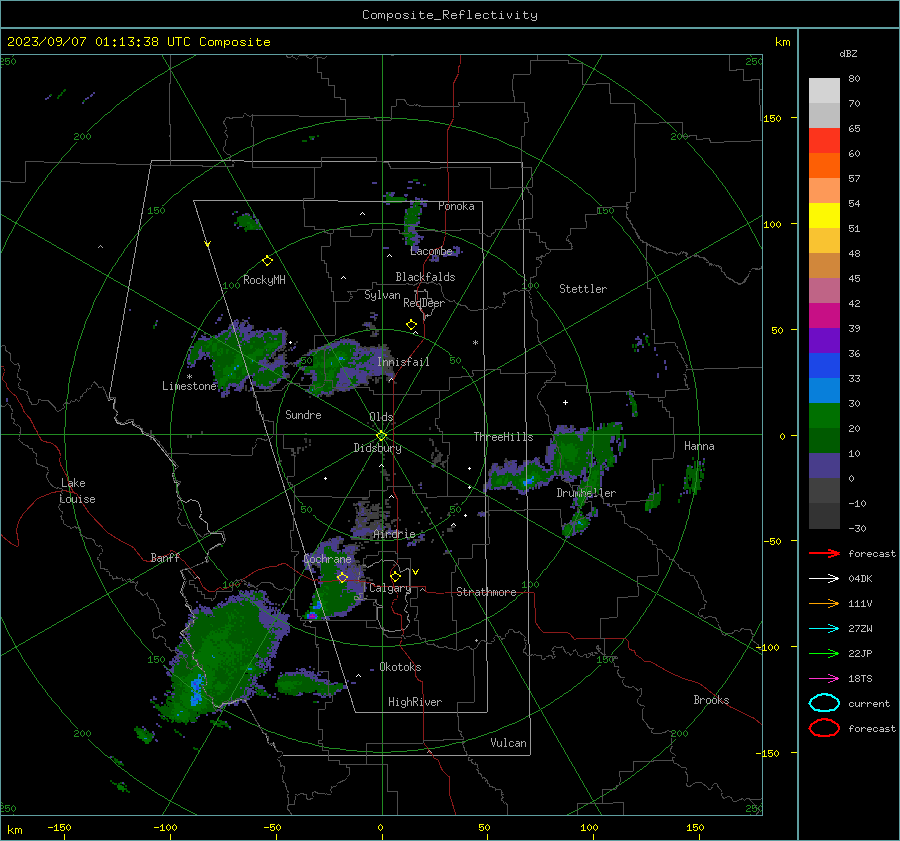Click the Drumheller town label
Image resolution: width=900 pixels, height=841 pixels.
point(586,493)
